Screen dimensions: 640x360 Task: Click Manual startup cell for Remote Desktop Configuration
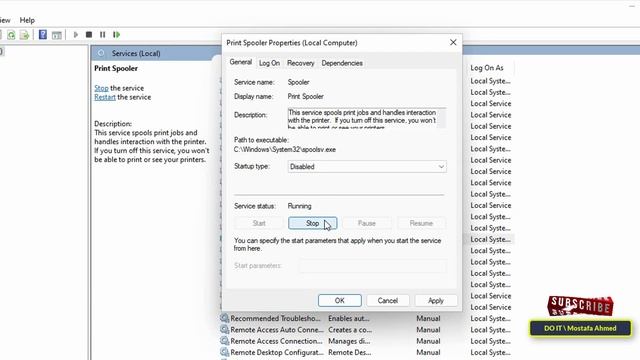pos(428,352)
